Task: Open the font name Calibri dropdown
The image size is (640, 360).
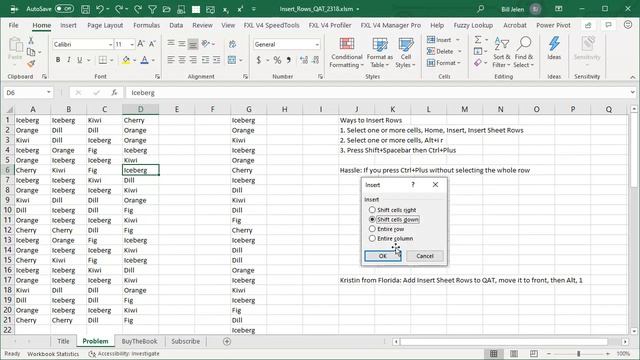Action: click(110, 44)
